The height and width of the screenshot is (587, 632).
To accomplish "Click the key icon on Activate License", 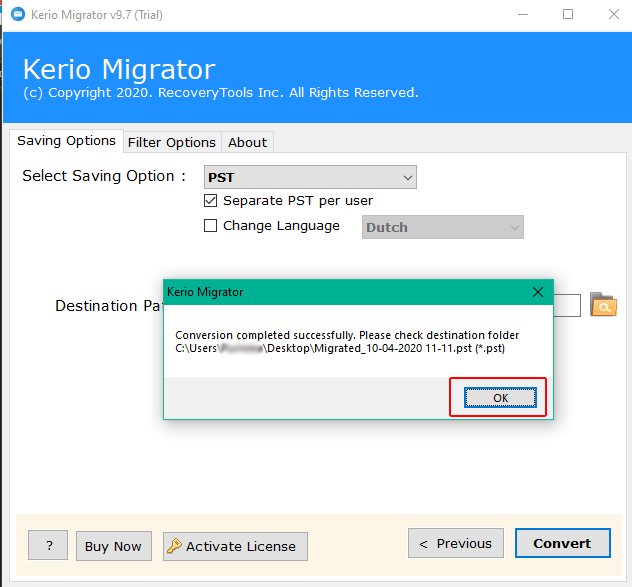I will pyautogui.click(x=174, y=546).
